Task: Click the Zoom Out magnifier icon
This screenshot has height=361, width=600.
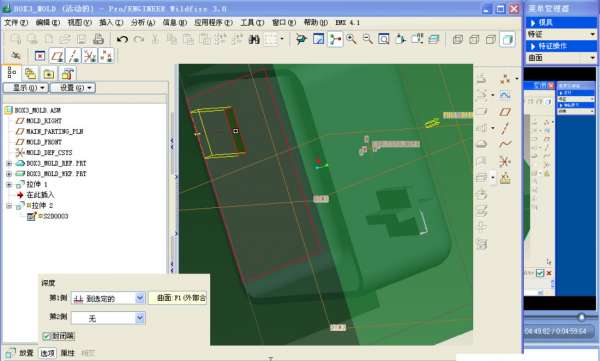Action: point(368,39)
